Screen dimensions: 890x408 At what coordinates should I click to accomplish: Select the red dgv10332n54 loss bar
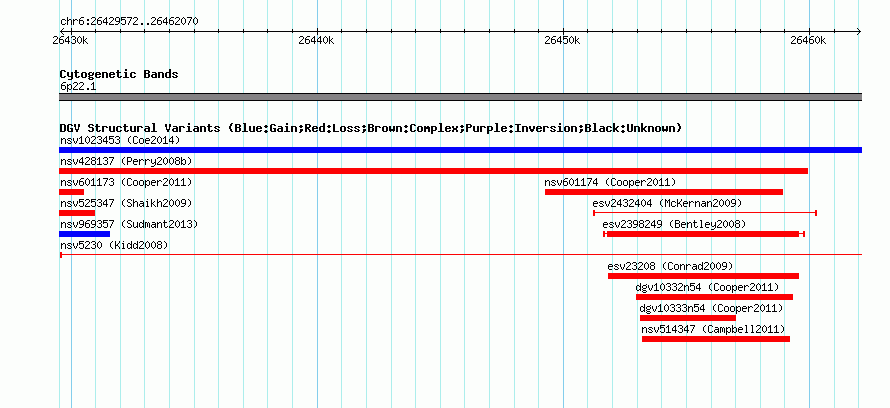click(x=714, y=297)
